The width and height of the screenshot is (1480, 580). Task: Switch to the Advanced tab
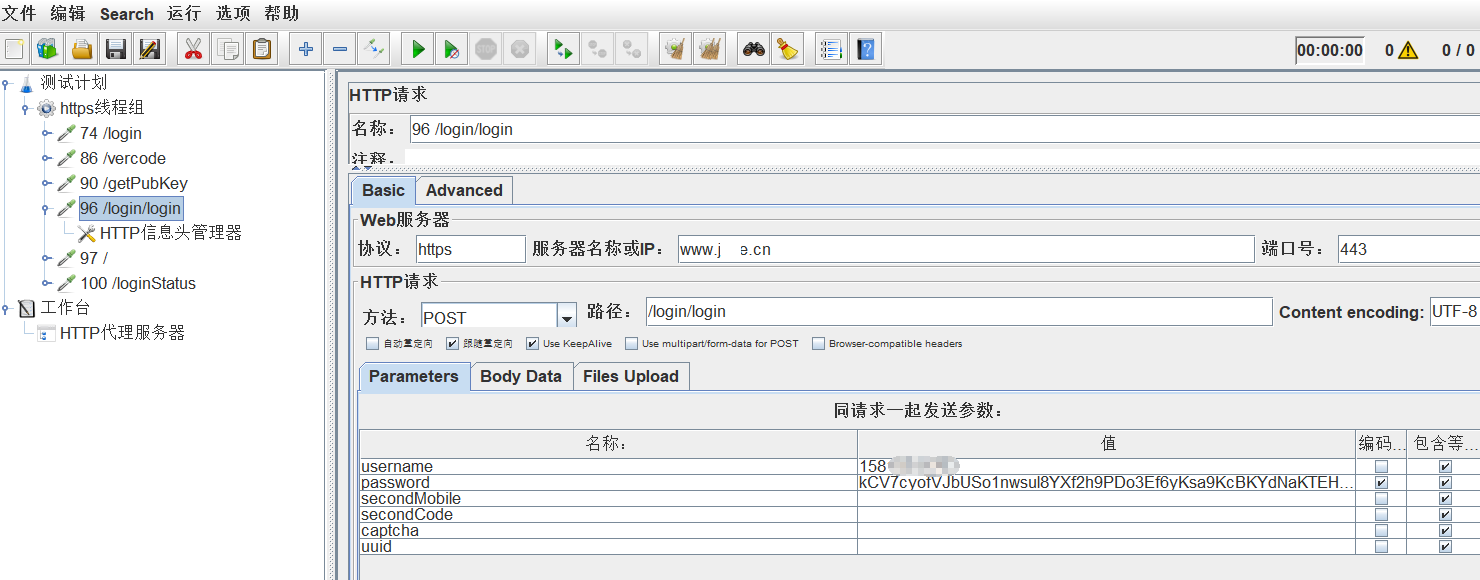[464, 191]
